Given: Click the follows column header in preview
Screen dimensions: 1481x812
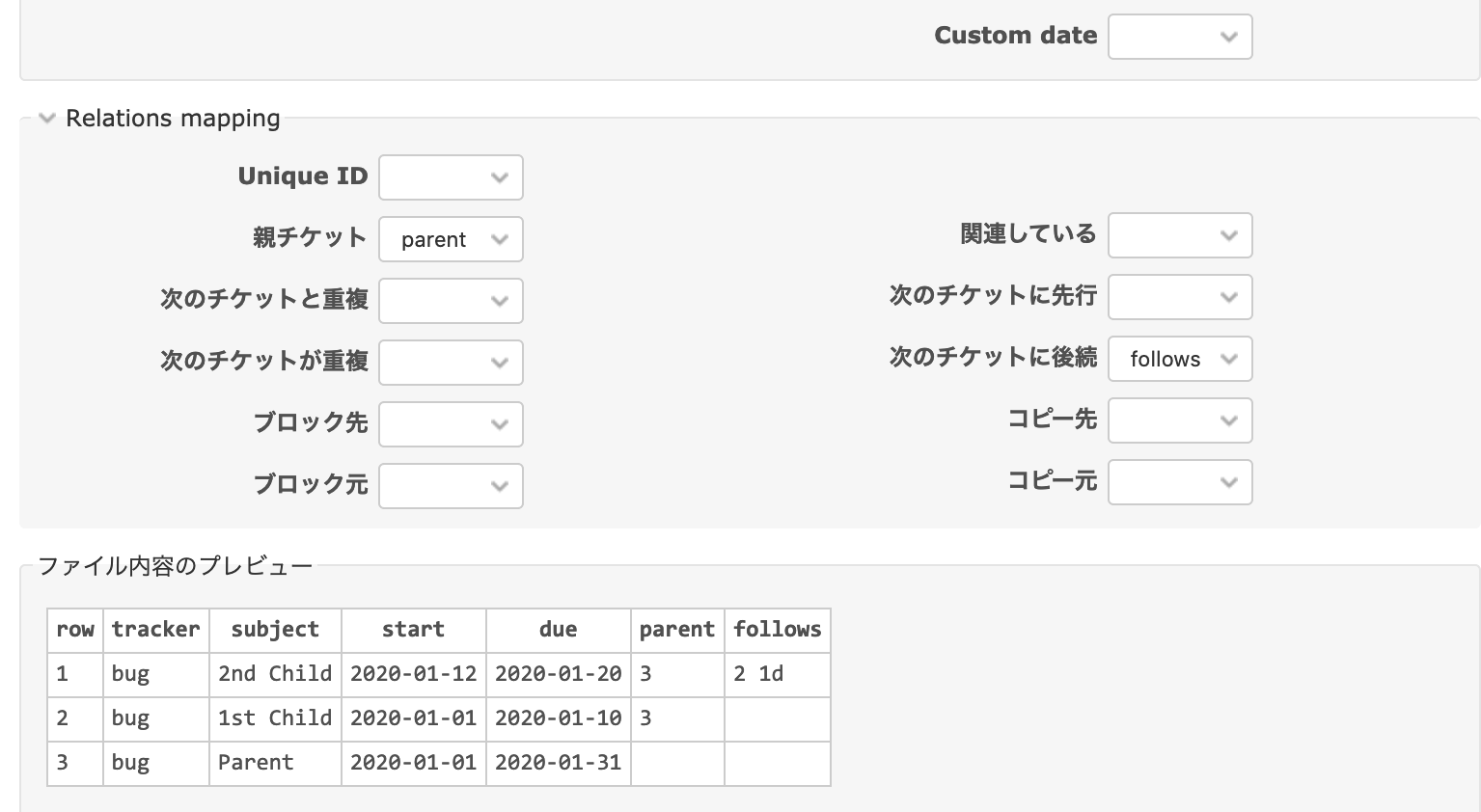Looking at the screenshot, I should click(x=777, y=630).
